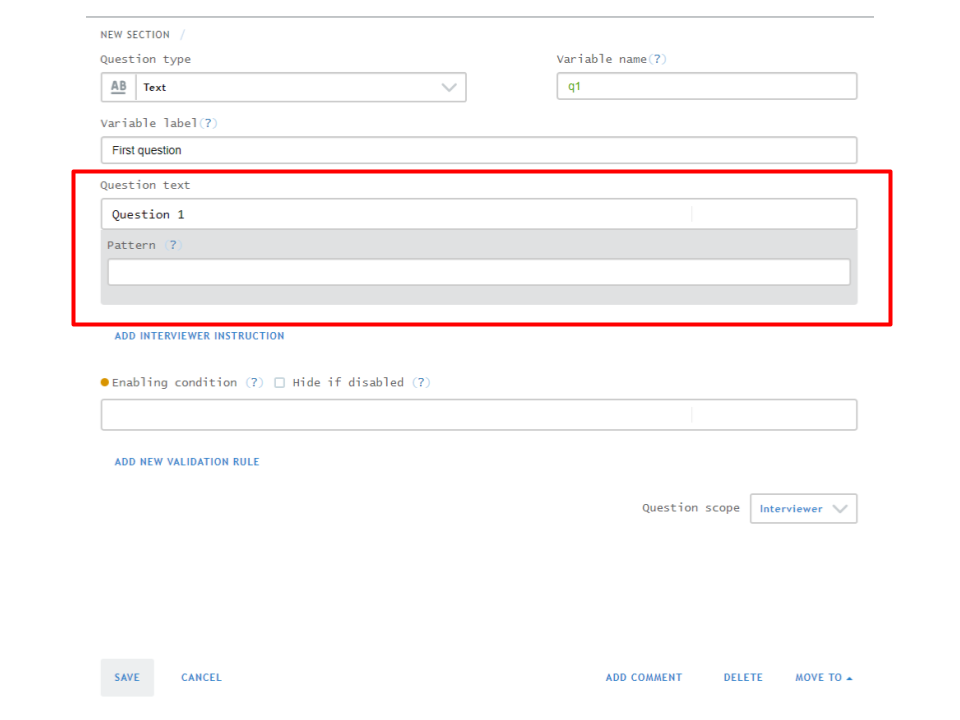This screenshot has height=720, width=960.
Task: Expand the MOVE TO options
Action: pyautogui.click(x=823, y=677)
